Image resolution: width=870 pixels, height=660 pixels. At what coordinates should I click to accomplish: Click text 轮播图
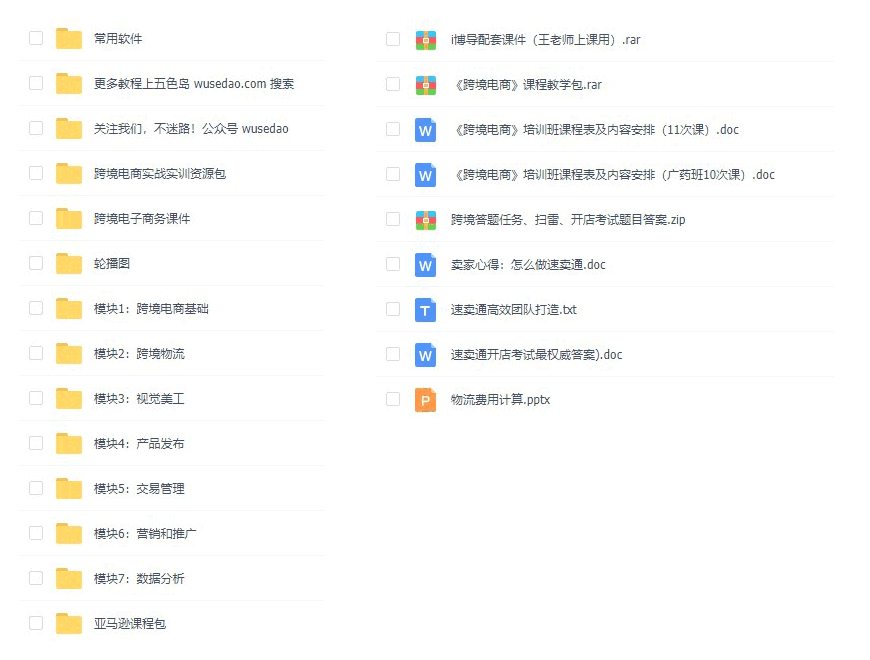tap(112, 263)
